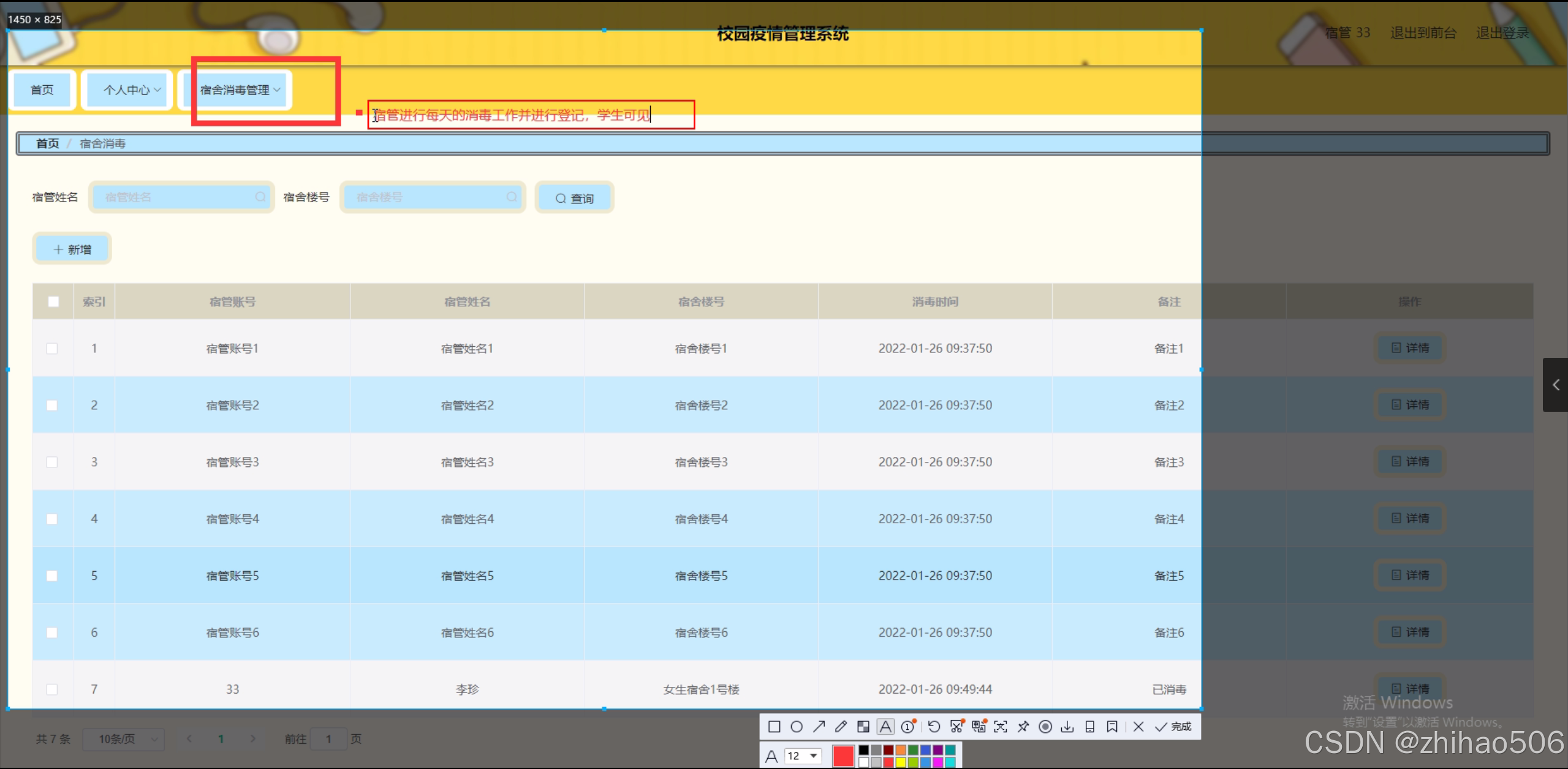Check the select-all checkbox in the table header
The image size is (1568, 769).
53,301
